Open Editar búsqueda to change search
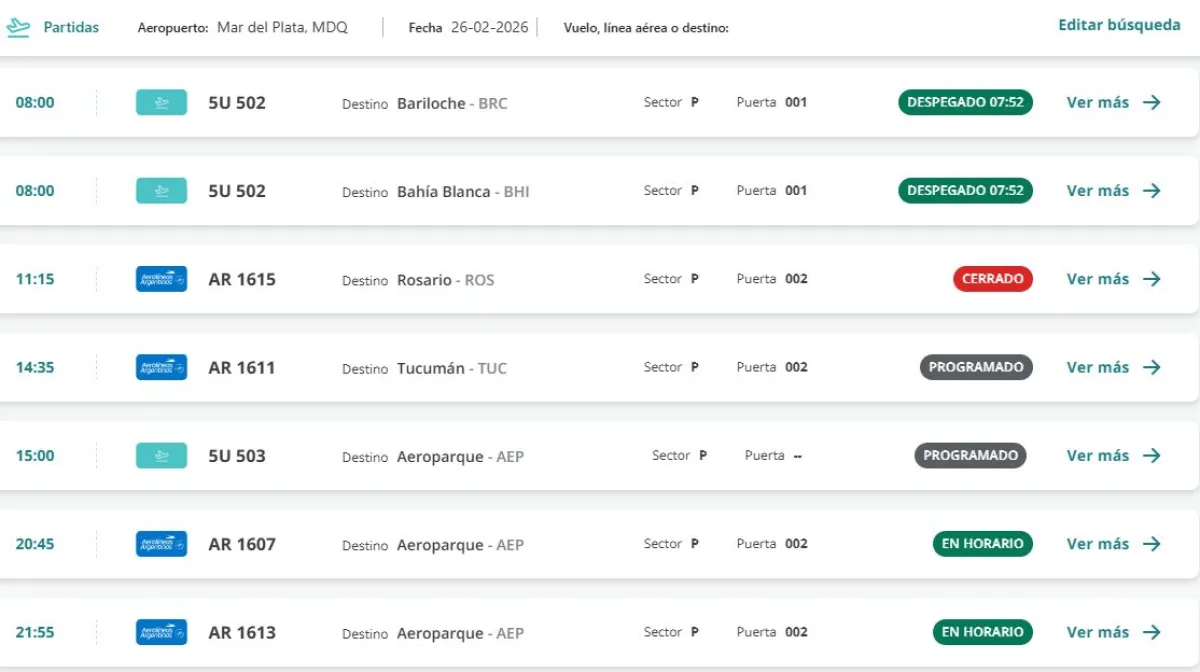Viewport: 1200px width, 672px height. (1119, 25)
